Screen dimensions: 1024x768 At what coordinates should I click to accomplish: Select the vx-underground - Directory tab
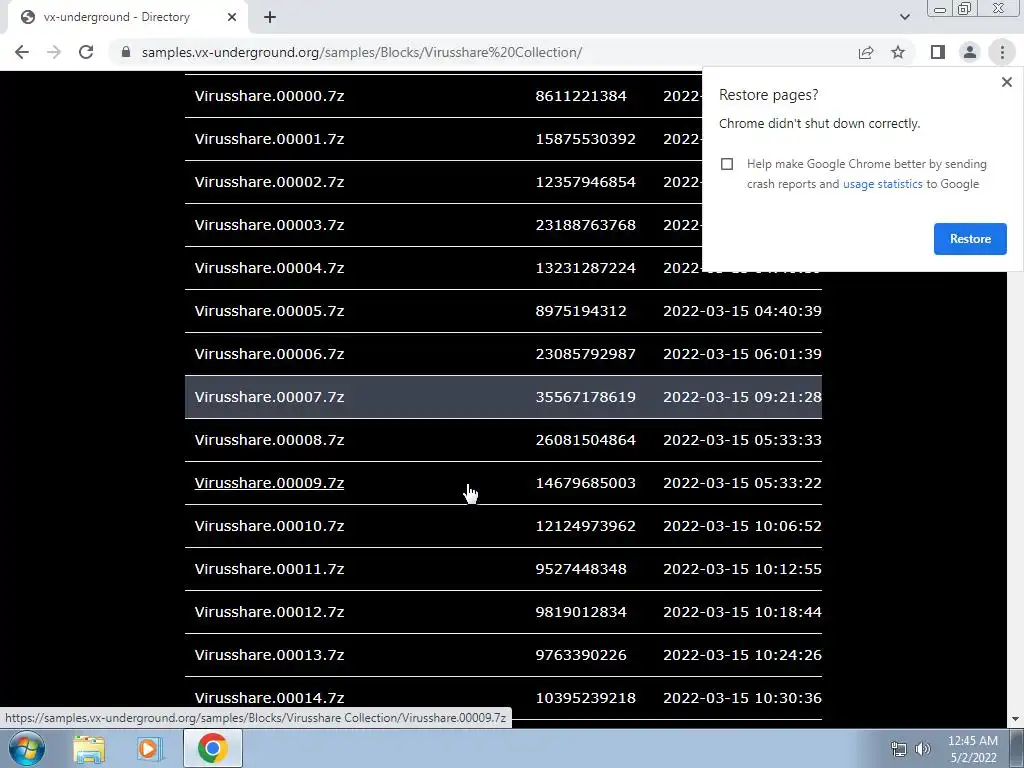tap(127, 18)
